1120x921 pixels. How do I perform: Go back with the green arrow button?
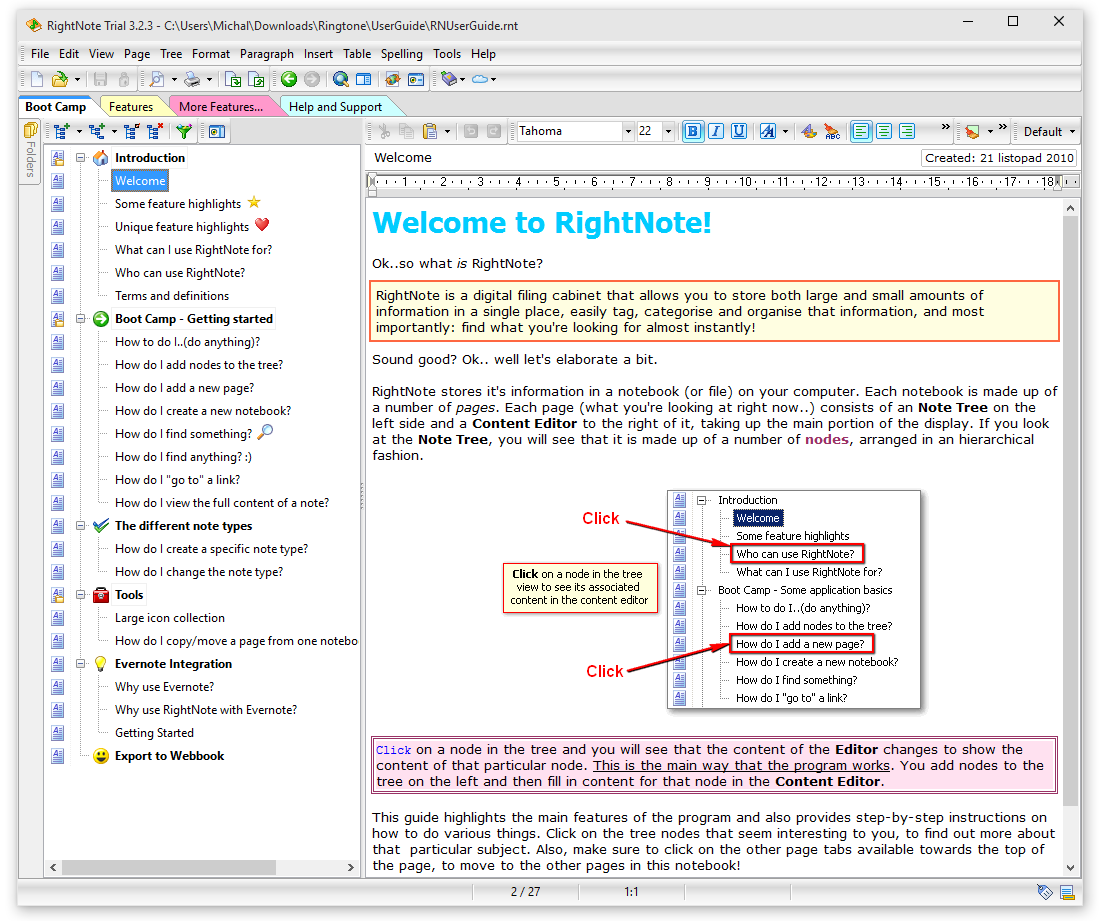click(289, 79)
